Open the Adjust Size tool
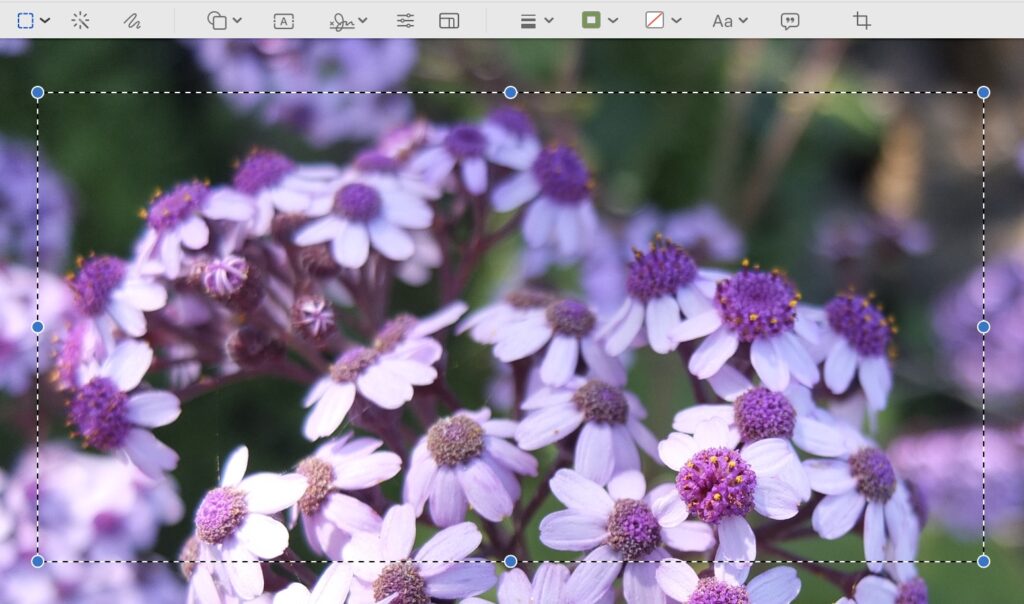 (x=449, y=21)
